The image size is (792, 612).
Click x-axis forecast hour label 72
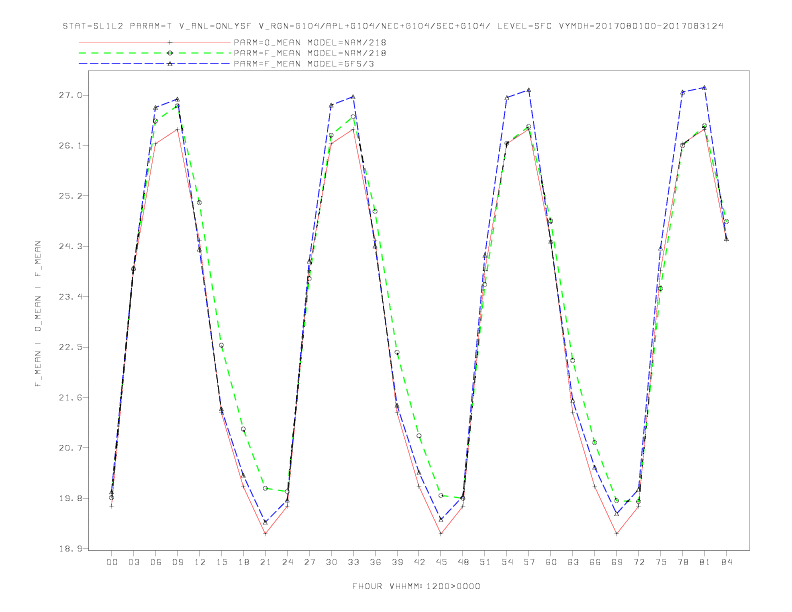pyautogui.click(x=639, y=562)
